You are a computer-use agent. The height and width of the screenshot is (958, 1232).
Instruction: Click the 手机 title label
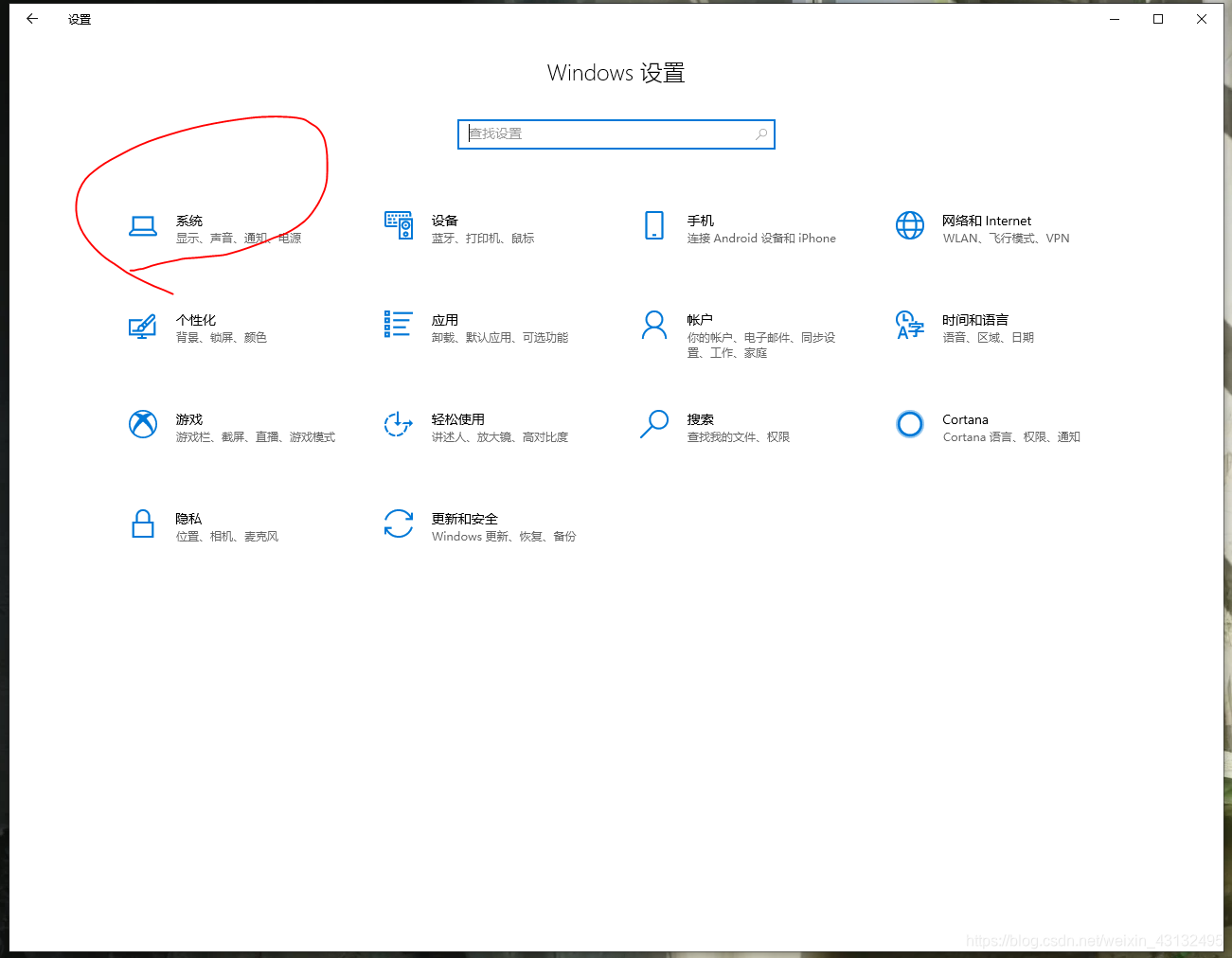click(x=701, y=221)
